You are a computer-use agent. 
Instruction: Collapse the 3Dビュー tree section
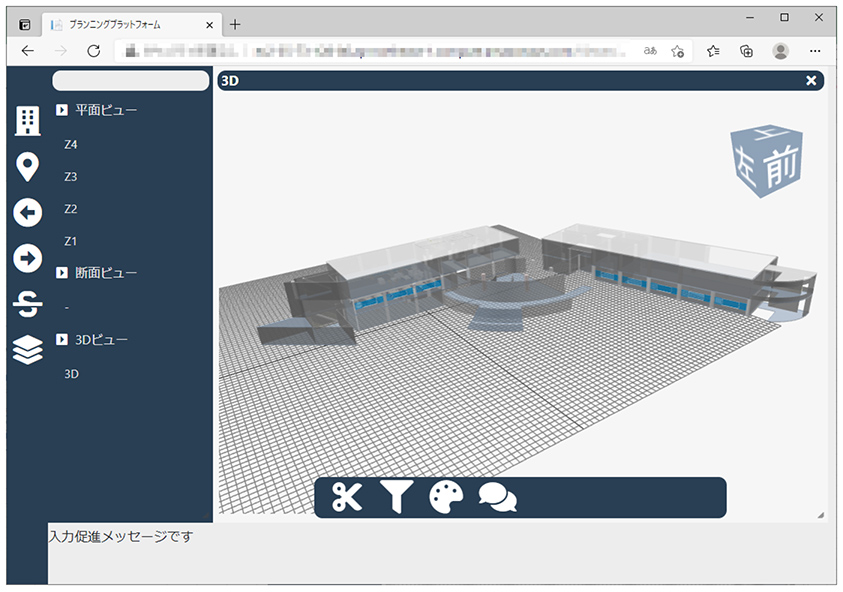(x=63, y=339)
